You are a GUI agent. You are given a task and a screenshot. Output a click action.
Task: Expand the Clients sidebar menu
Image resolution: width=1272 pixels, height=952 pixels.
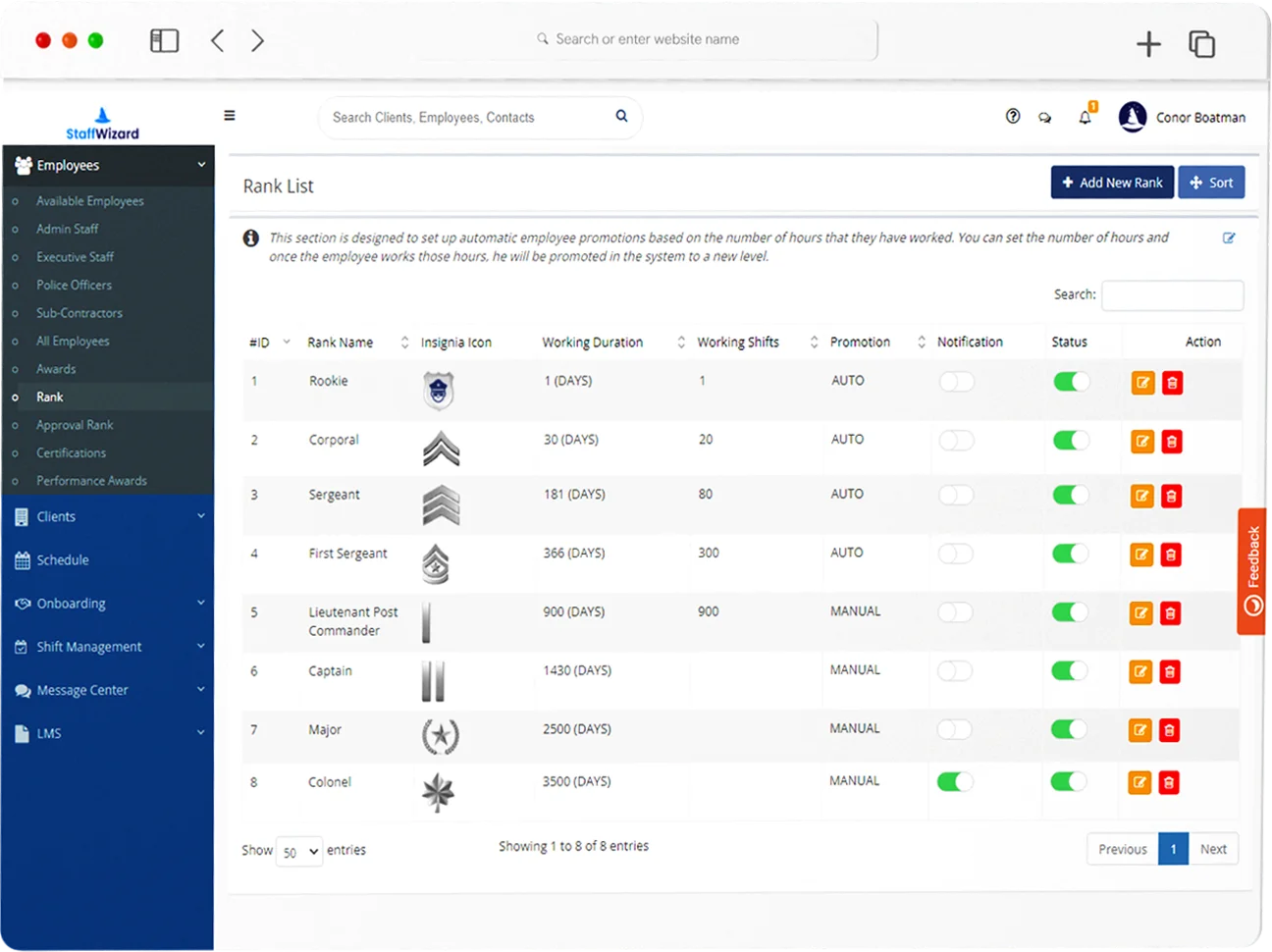point(108,516)
